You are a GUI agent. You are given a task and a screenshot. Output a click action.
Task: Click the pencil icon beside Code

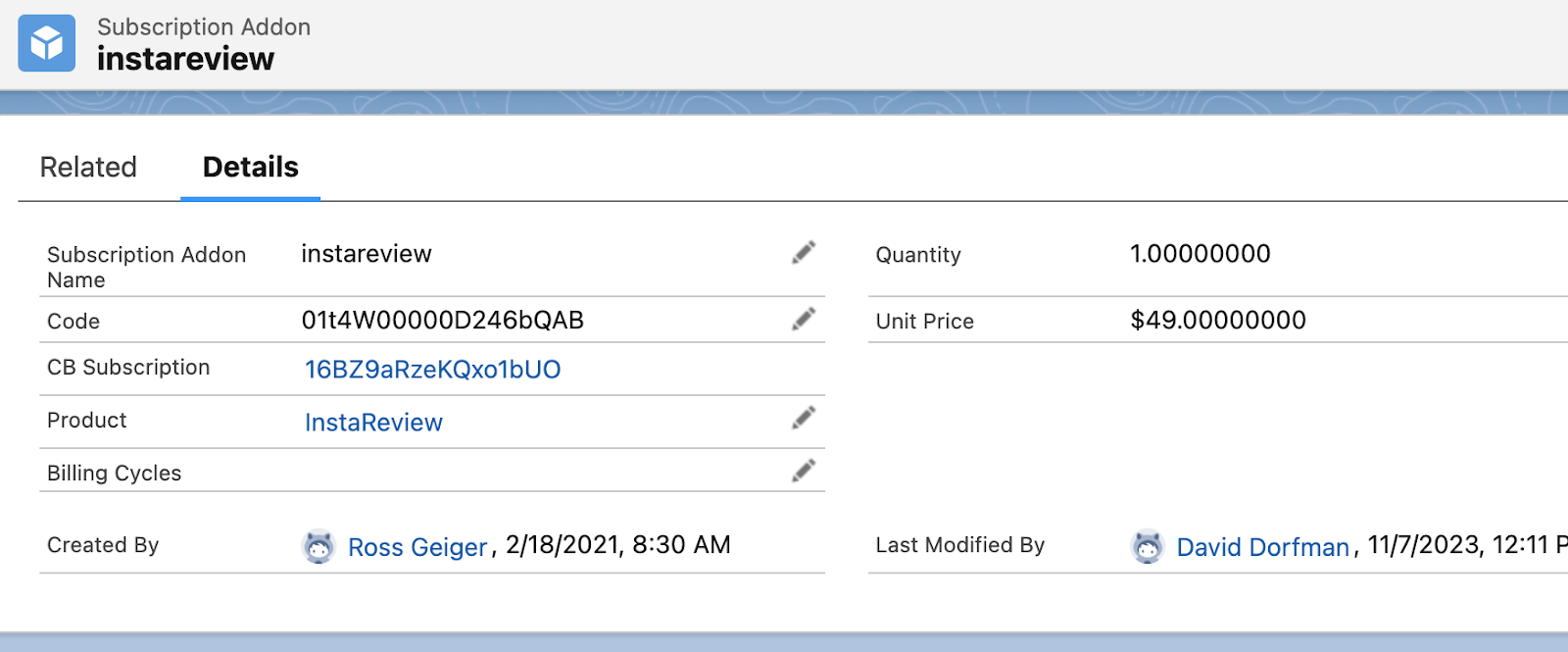pos(804,320)
